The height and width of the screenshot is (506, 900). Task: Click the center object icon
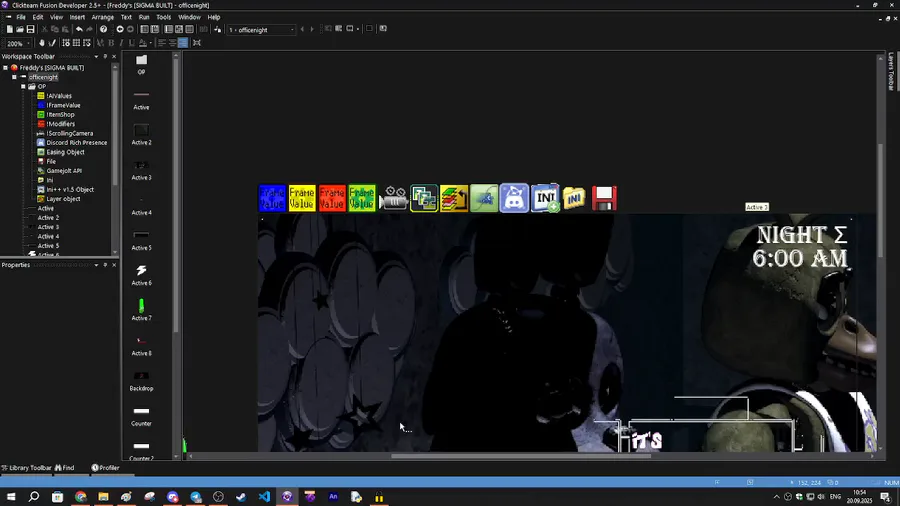click(x=197, y=43)
